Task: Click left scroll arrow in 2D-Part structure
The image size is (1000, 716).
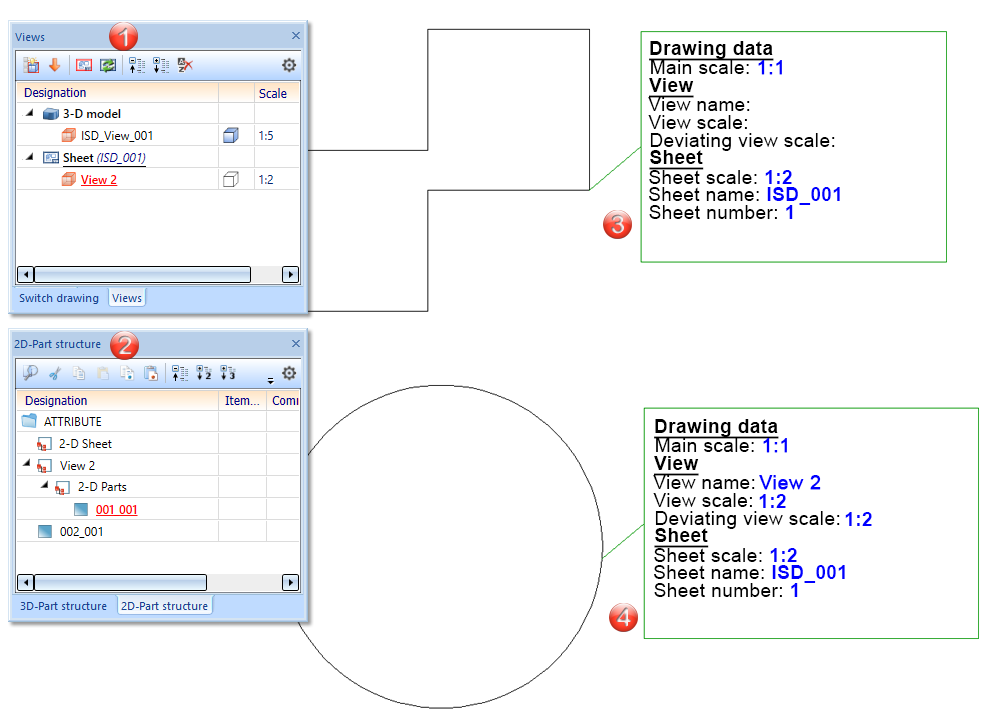Action: click(25, 582)
